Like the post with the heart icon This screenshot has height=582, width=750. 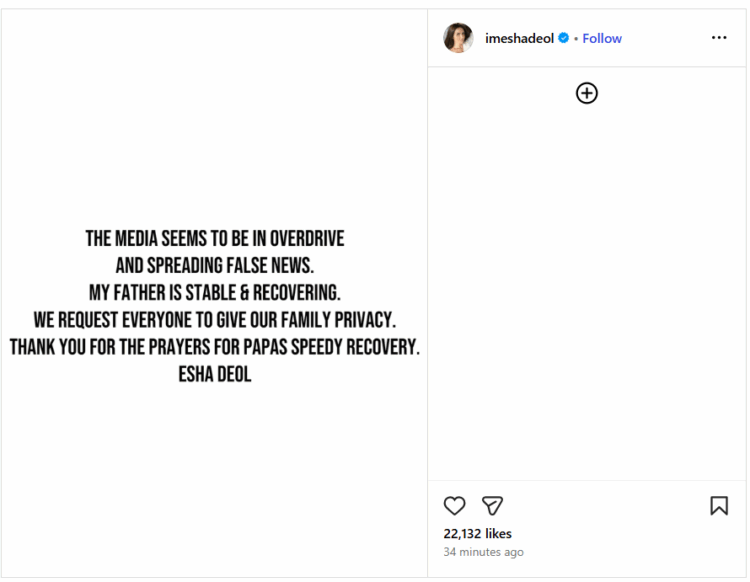coord(455,505)
